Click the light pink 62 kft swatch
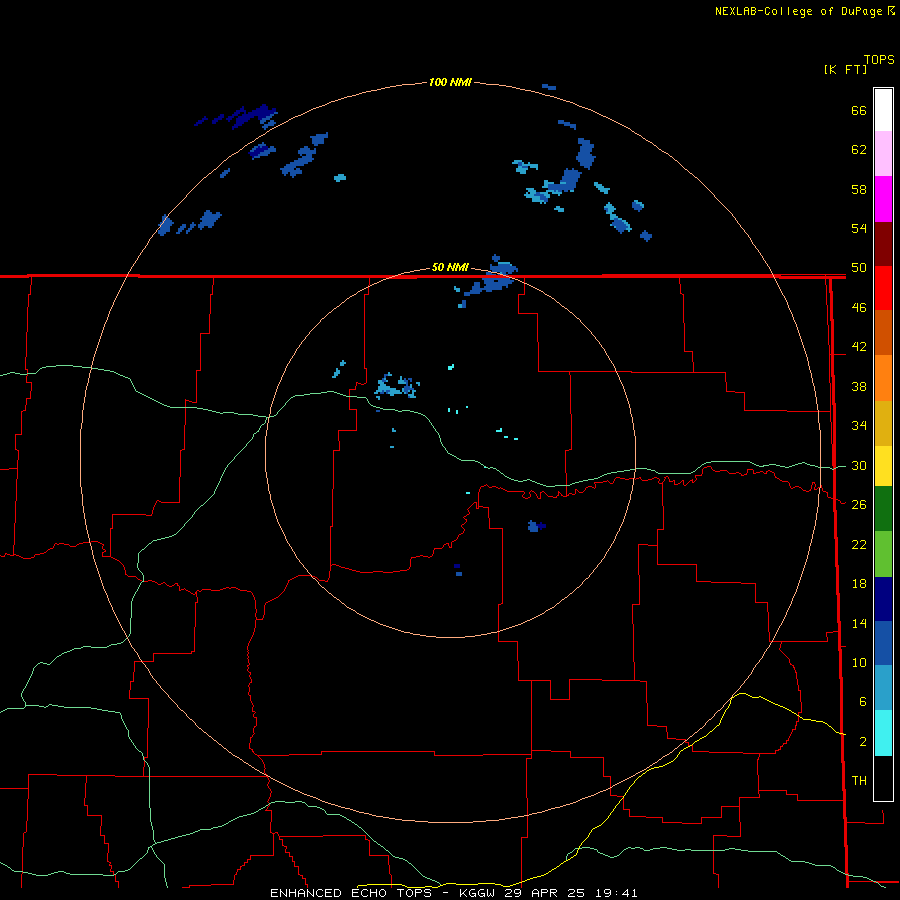The image size is (900, 900). click(x=883, y=153)
